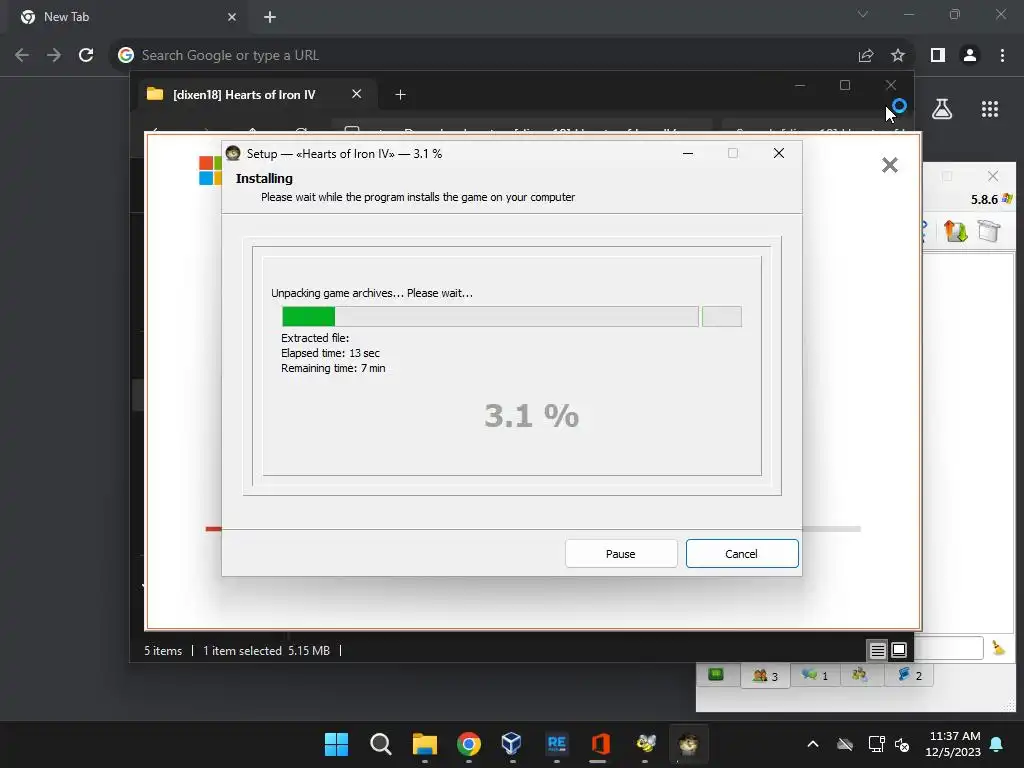Focus the text field beside the broom
This screenshot has width=1024, height=768.
click(948, 648)
